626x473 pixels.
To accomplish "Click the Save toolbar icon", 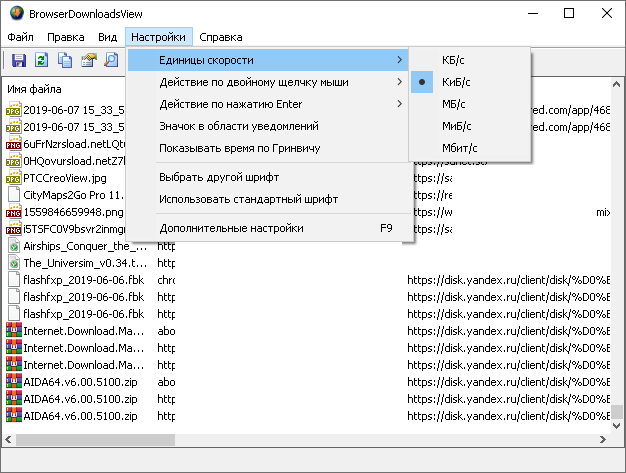I will (x=19, y=60).
